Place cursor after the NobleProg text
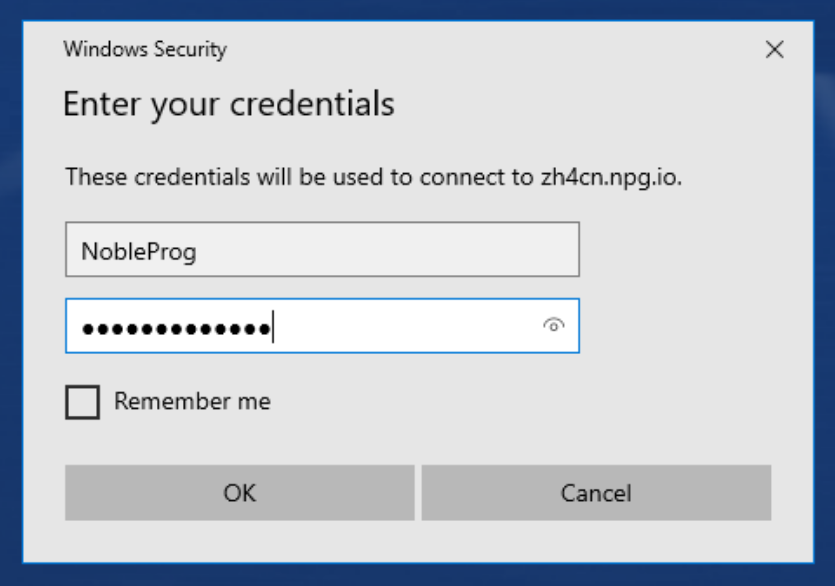 click(x=199, y=251)
